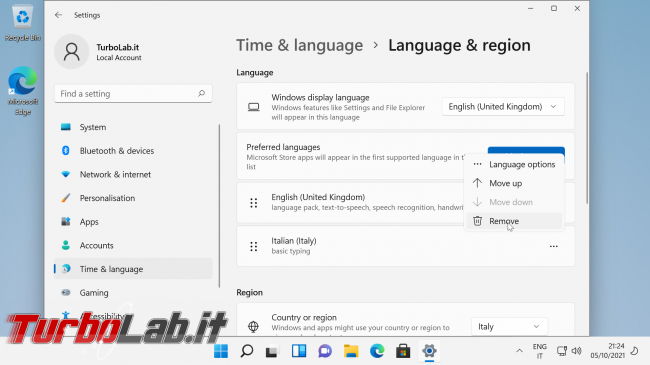
Task: Launch Microsoft Edge from taskbar
Action: coord(377,351)
